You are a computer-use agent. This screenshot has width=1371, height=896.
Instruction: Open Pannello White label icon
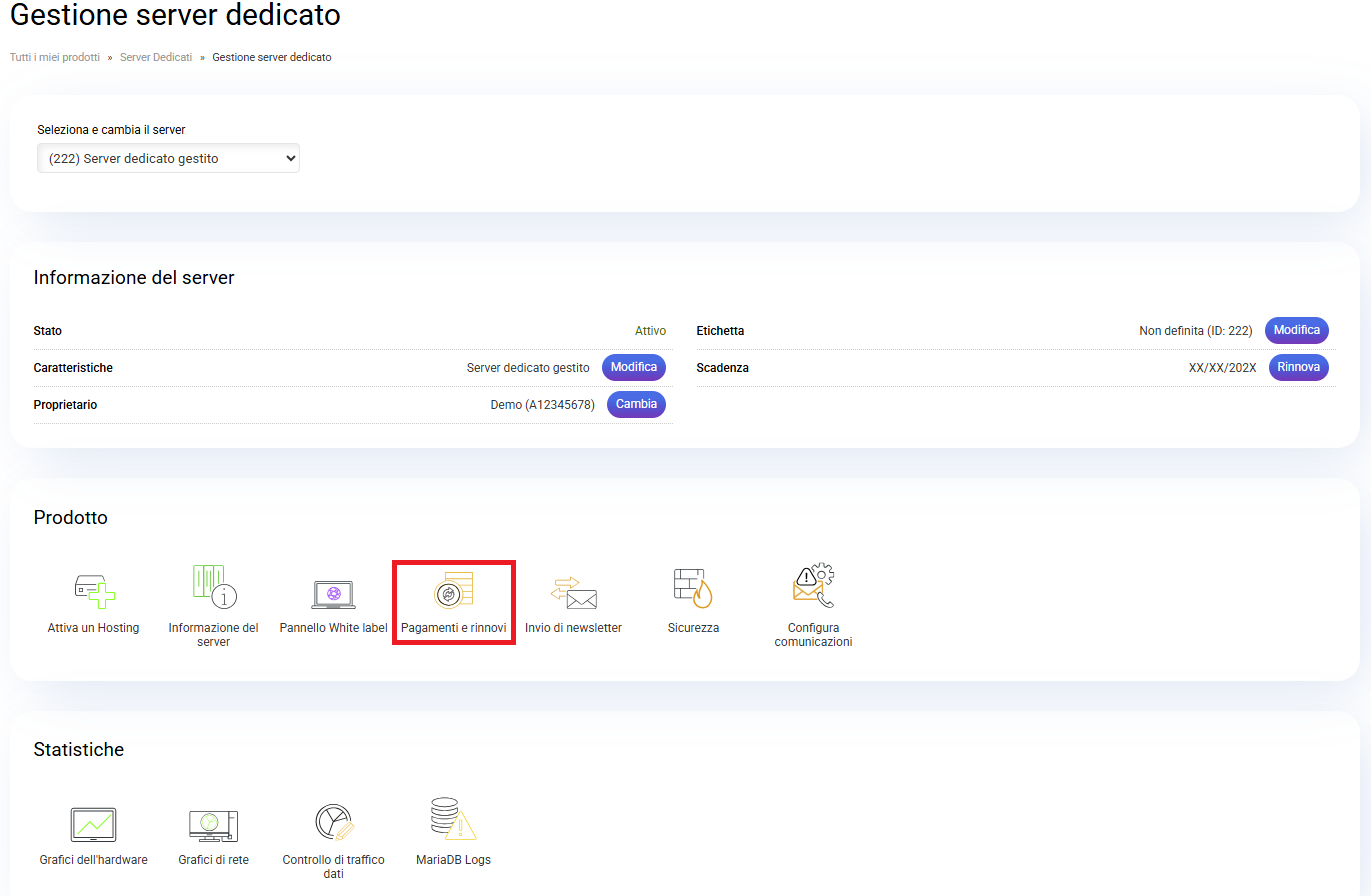[x=333, y=593]
